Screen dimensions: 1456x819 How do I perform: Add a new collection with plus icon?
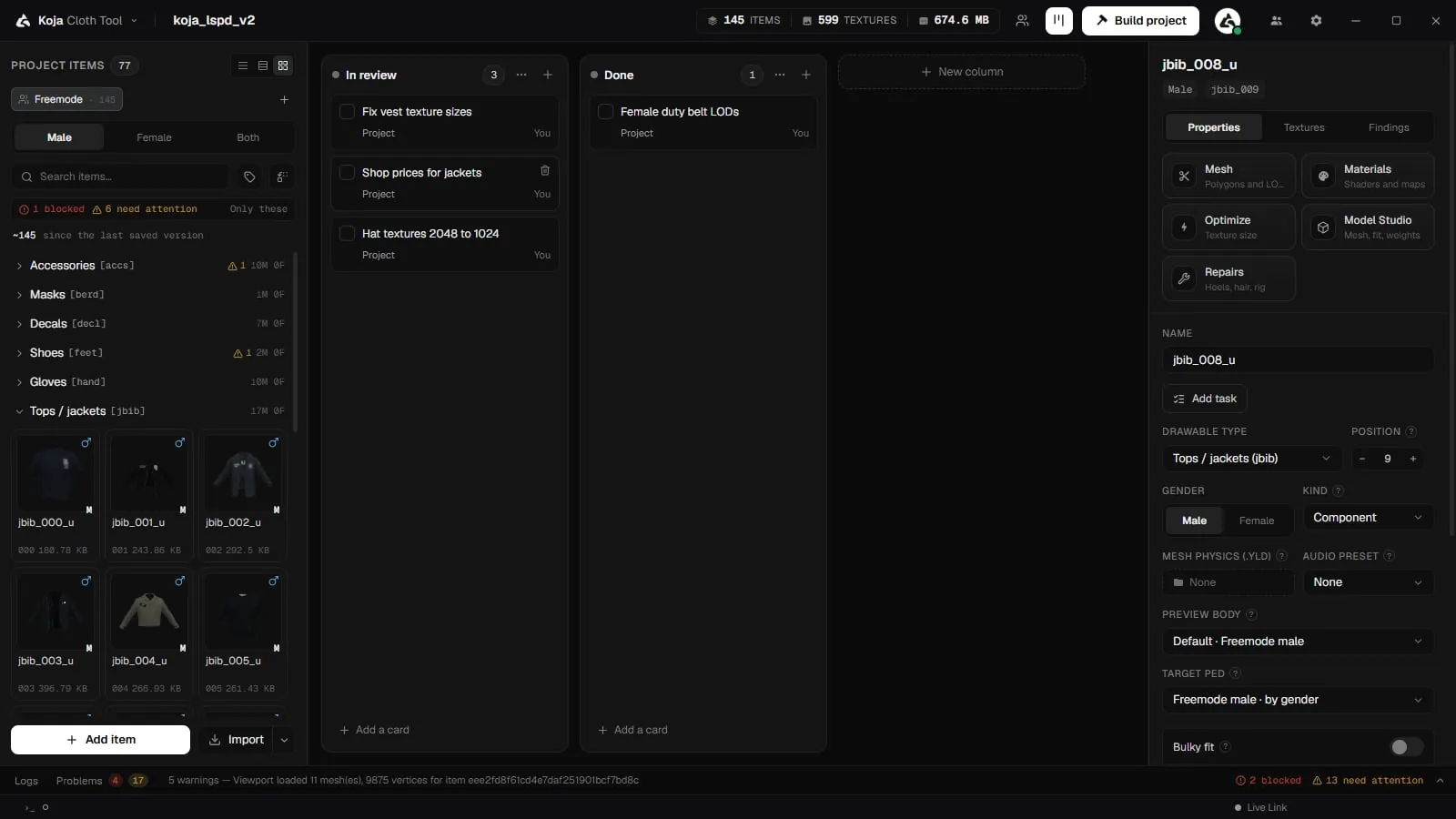284,99
